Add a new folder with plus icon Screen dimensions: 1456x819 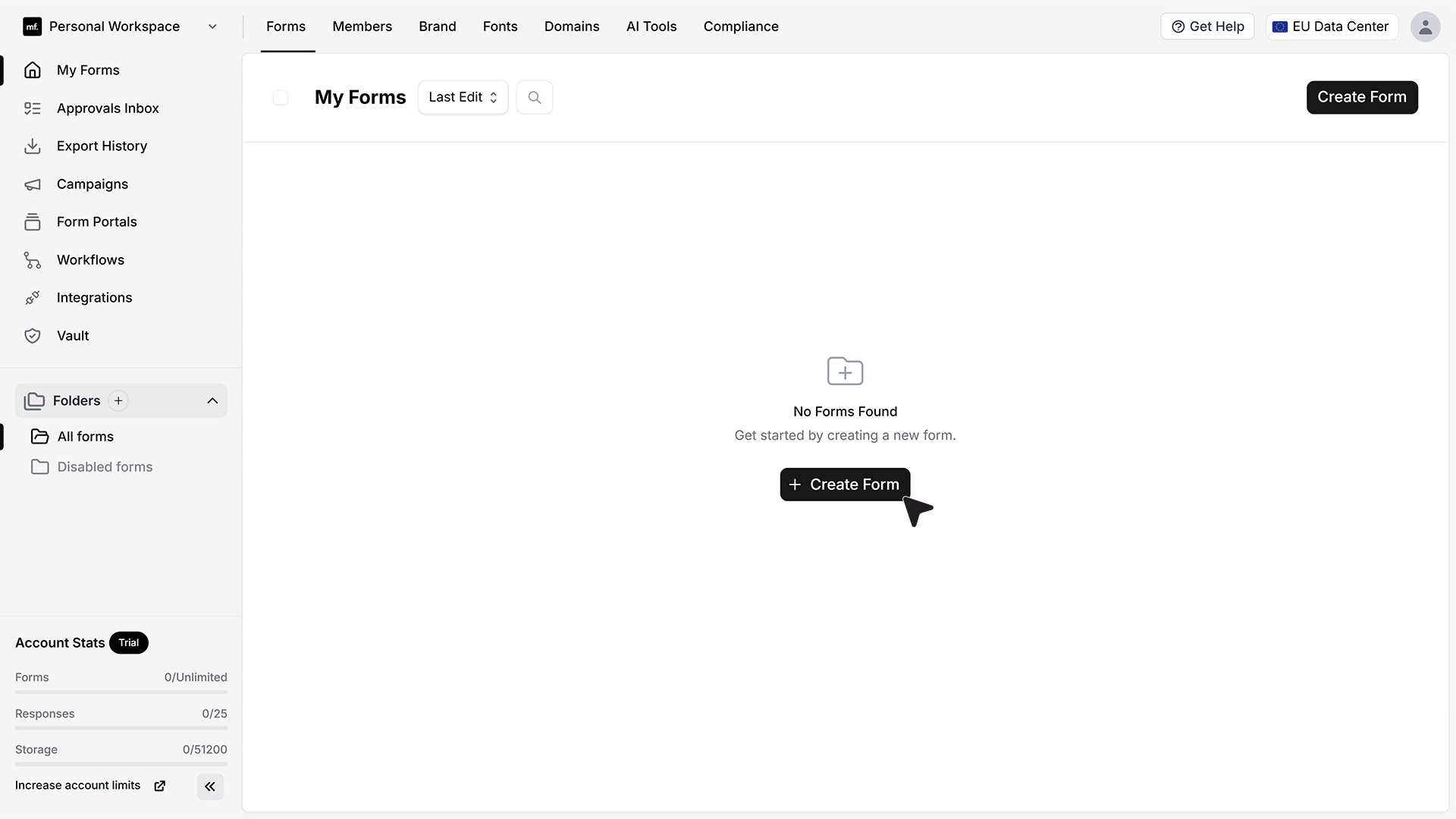click(x=118, y=400)
